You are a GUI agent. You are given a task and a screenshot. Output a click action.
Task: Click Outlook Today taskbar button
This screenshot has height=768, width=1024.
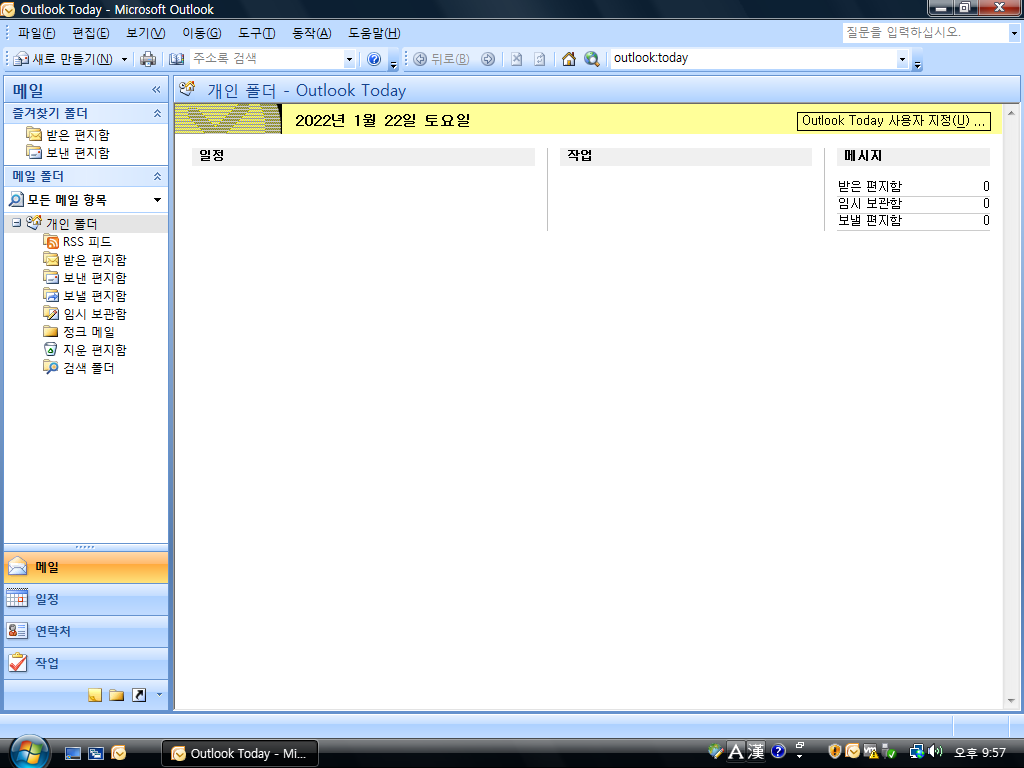point(240,753)
